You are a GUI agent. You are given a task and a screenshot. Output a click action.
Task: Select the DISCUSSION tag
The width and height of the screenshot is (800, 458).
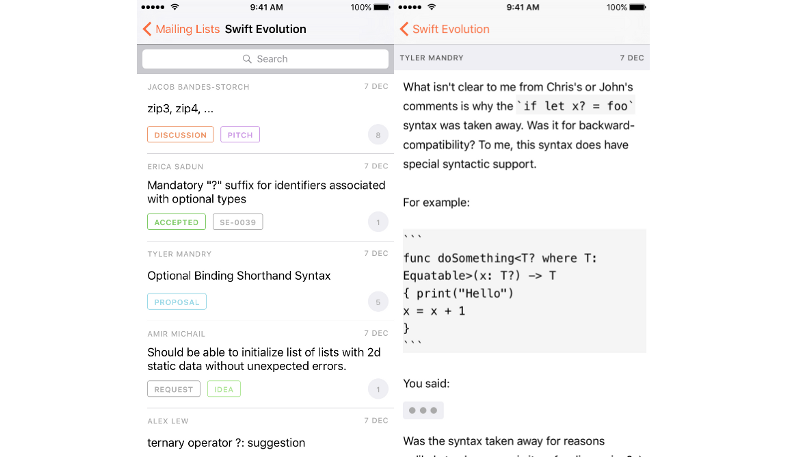click(180, 135)
